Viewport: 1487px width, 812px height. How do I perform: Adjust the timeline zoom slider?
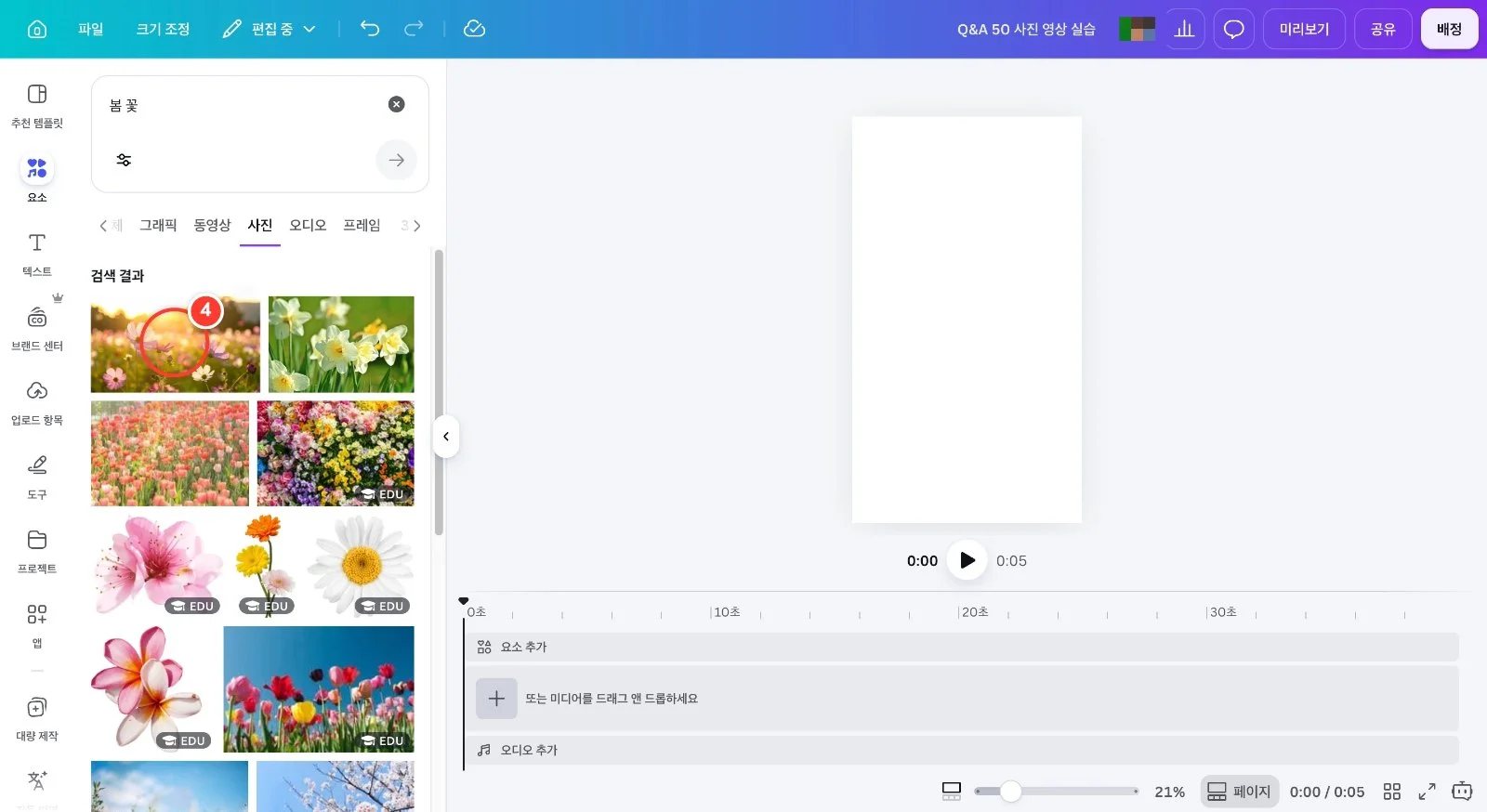[x=1010, y=792]
